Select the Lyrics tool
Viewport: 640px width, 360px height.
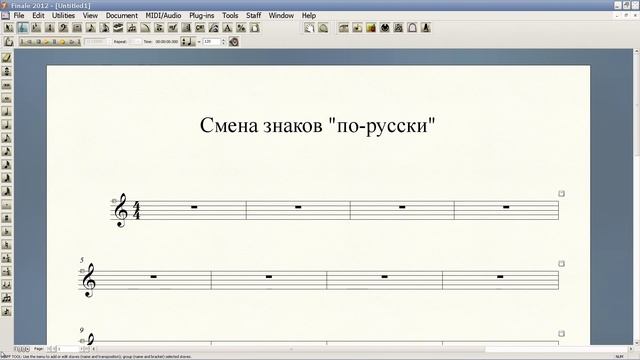pyautogui.click(x=214, y=28)
